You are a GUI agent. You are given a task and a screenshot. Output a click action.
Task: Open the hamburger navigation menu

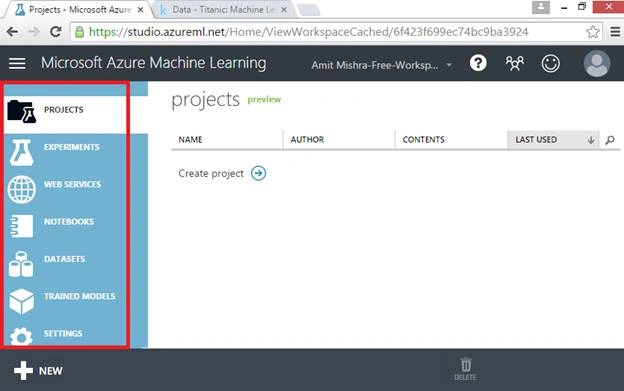coord(17,63)
